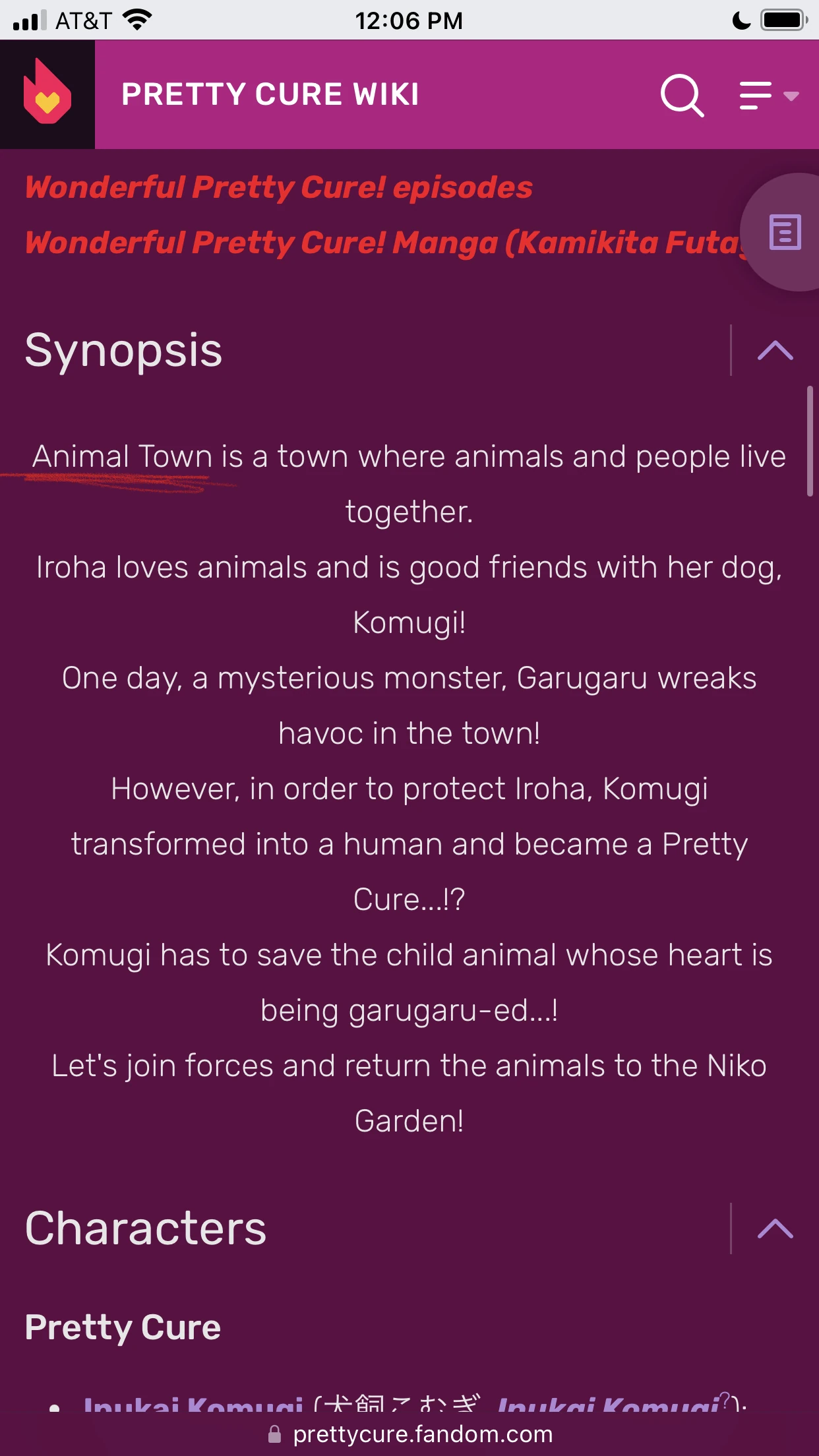
Task: Collapse the Characters section chevron
Action: [775, 1228]
